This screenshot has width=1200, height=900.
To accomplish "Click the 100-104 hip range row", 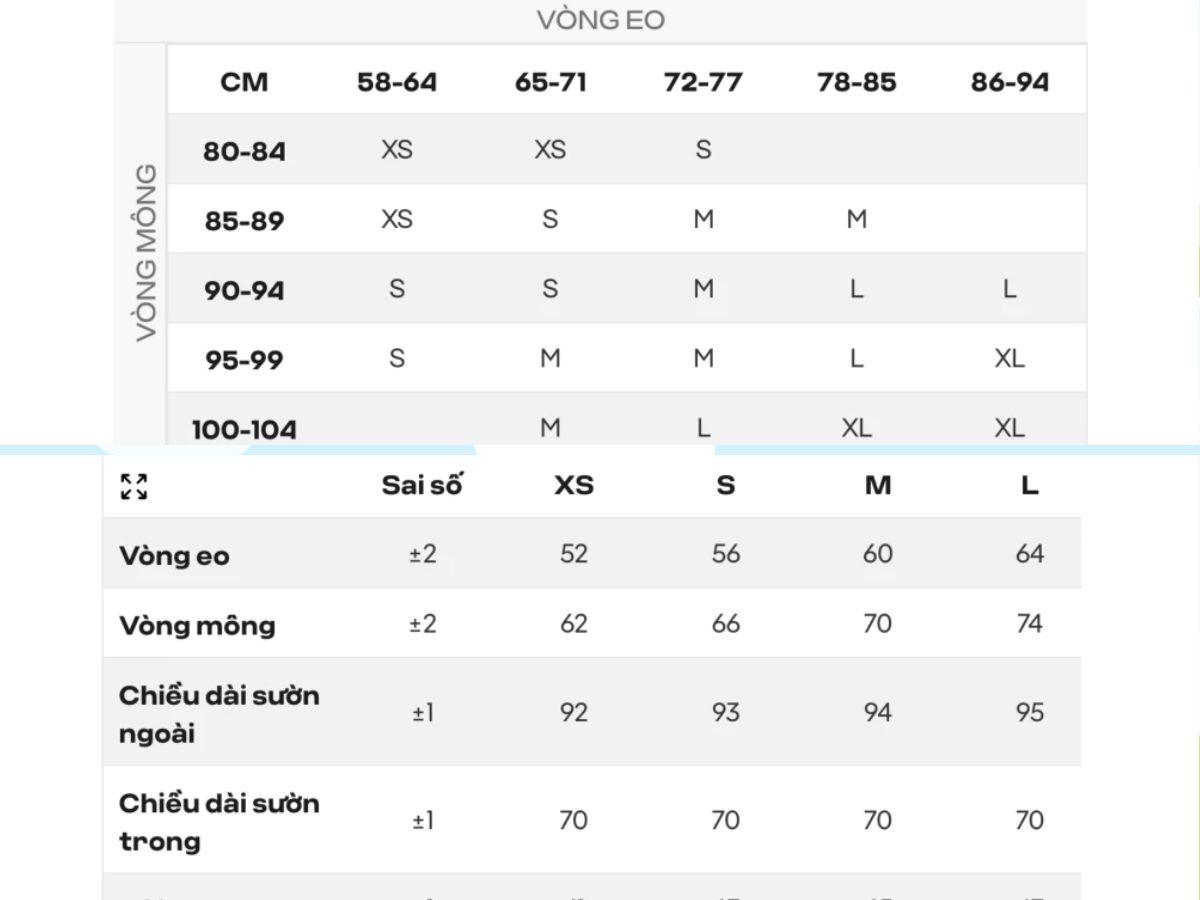I will tap(244, 430).
